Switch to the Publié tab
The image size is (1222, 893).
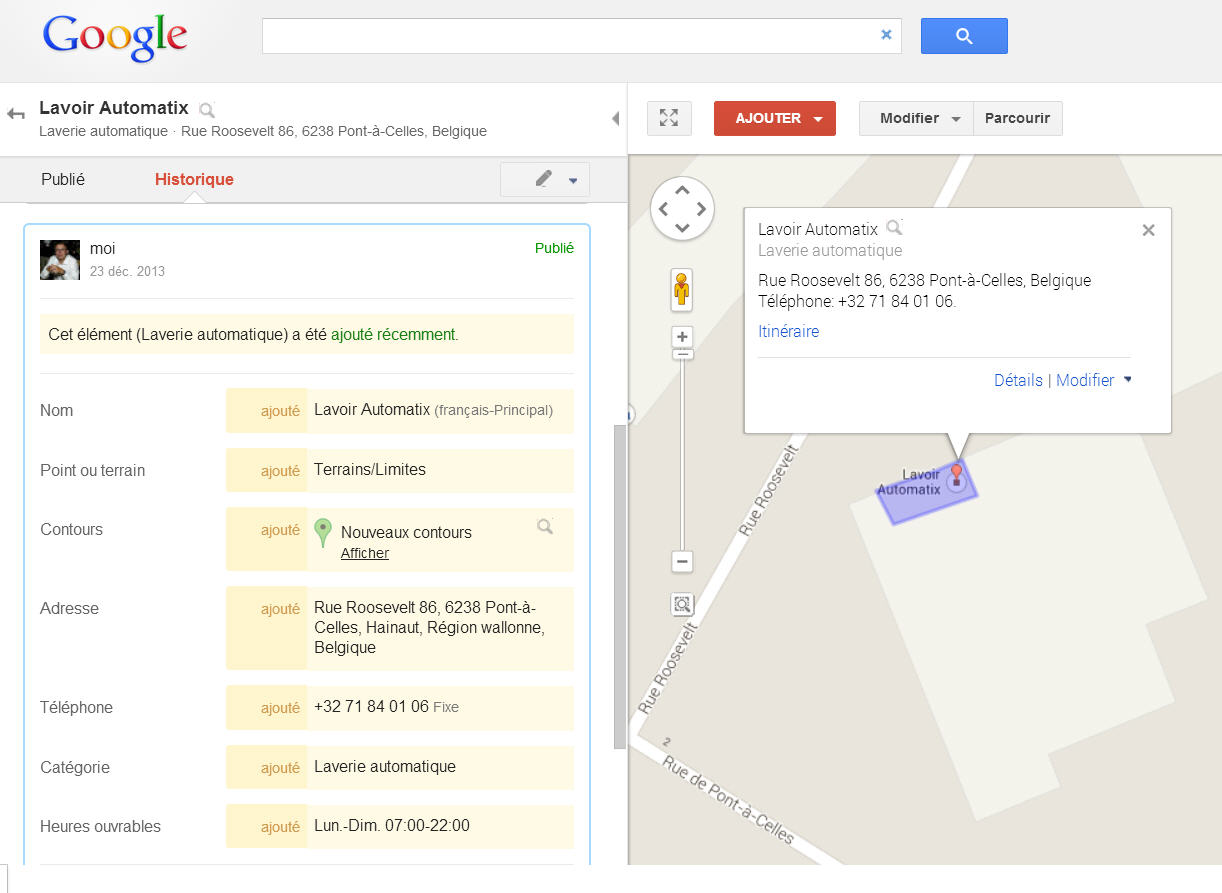[x=63, y=180]
